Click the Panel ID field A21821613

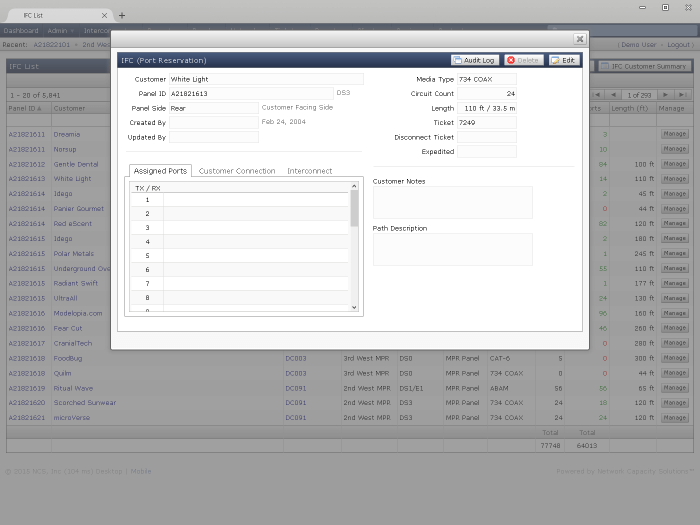(250, 93)
